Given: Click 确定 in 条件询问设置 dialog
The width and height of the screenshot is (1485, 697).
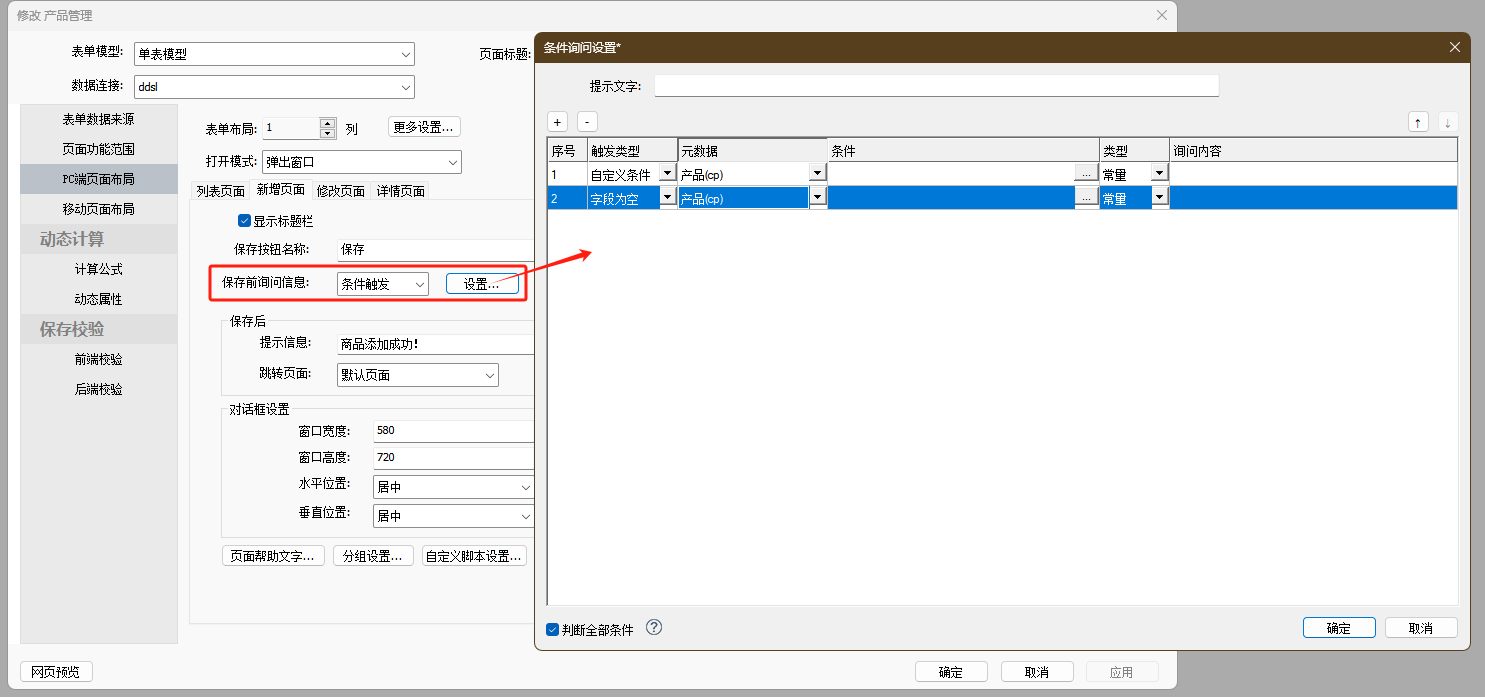Looking at the screenshot, I should click(1339, 628).
